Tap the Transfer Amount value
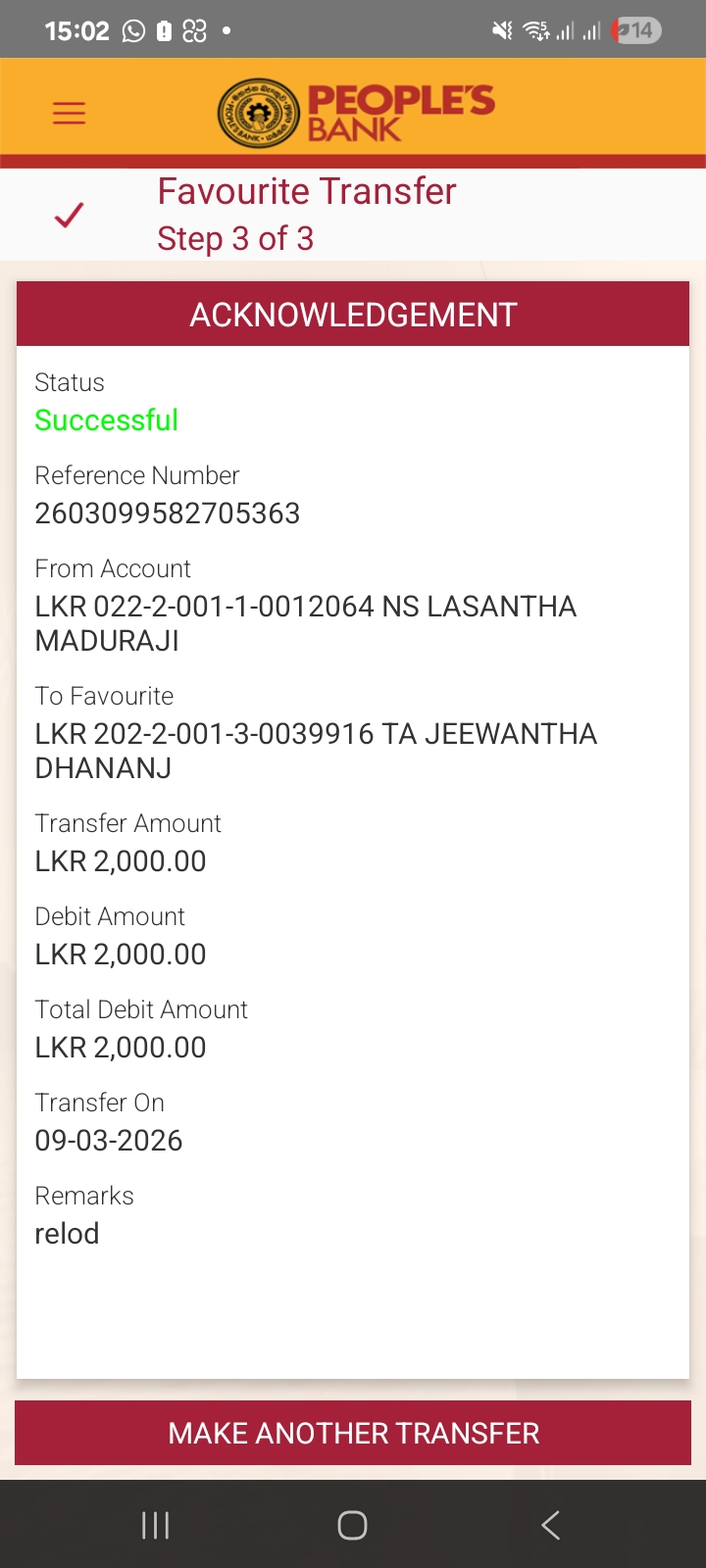706x1568 pixels. (121, 861)
